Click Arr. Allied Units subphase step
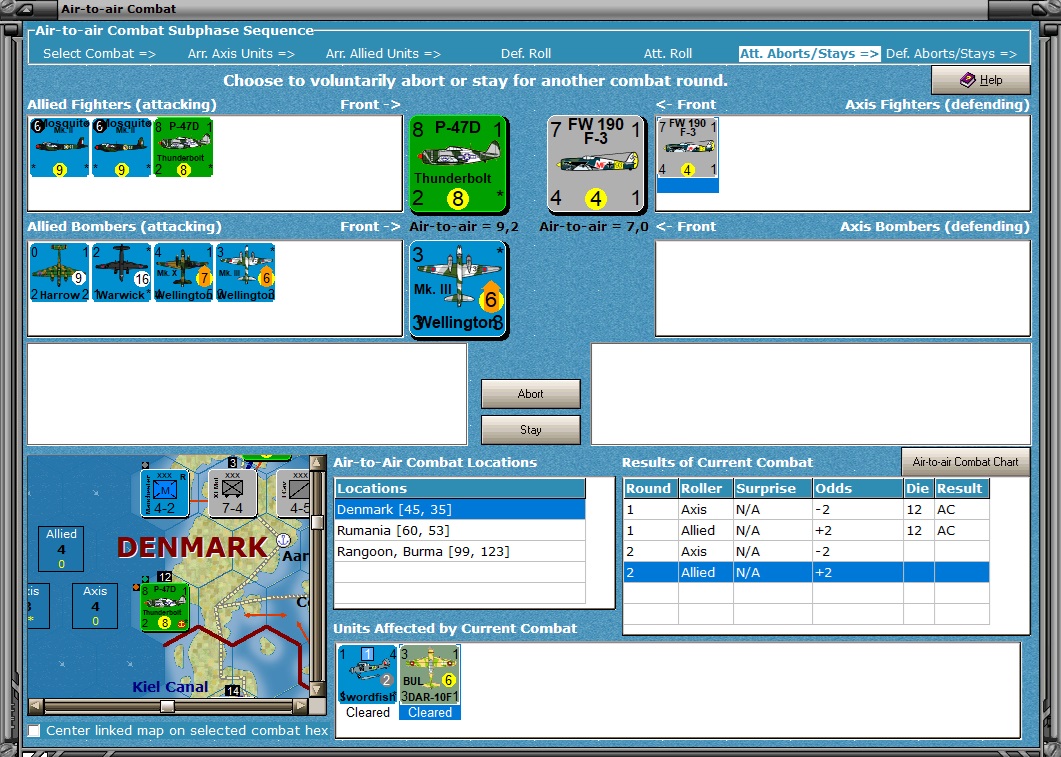The width and height of the screenshot is (1061, 757). [383, 53]
